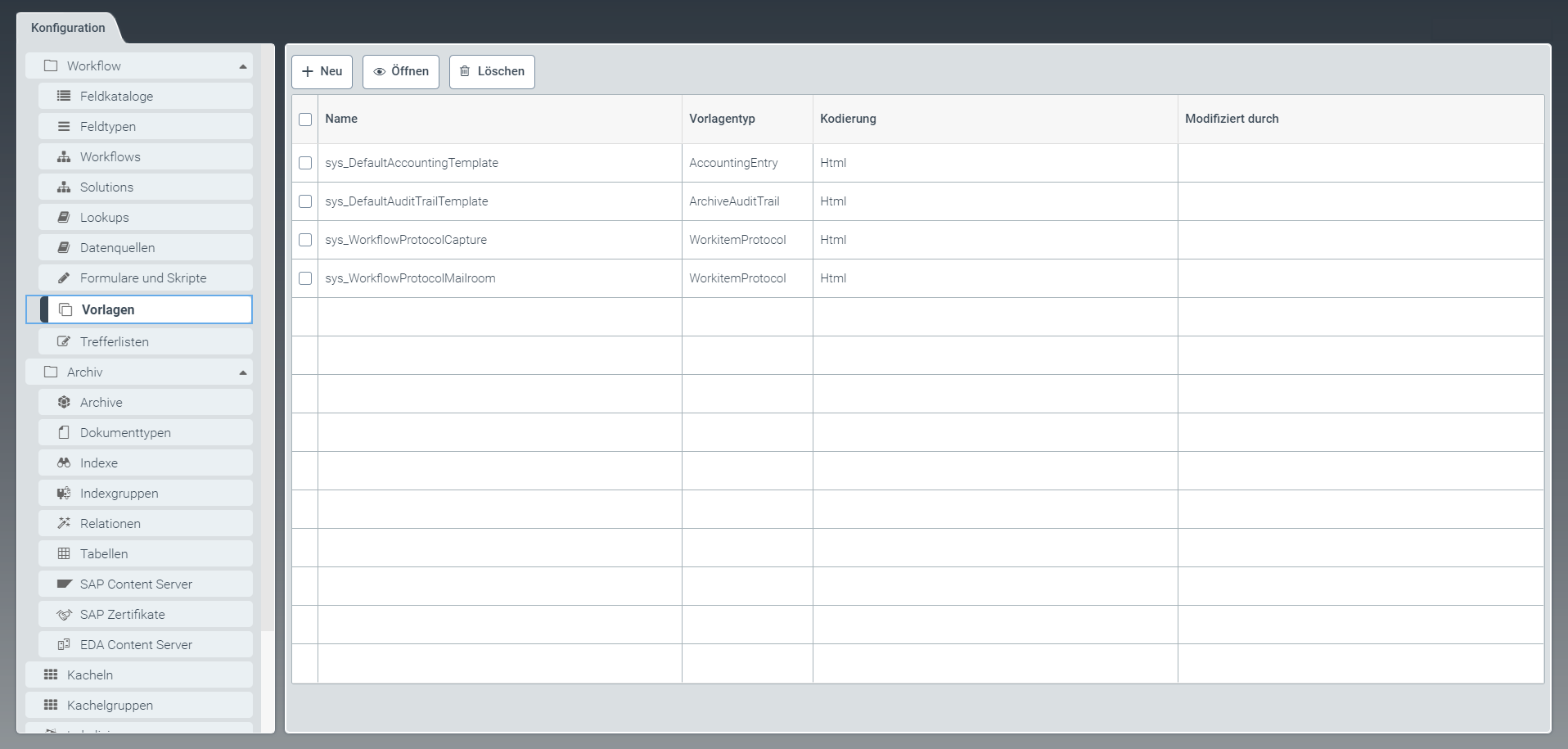Click the Feldkataloge list icon

[x=63, y=96]
